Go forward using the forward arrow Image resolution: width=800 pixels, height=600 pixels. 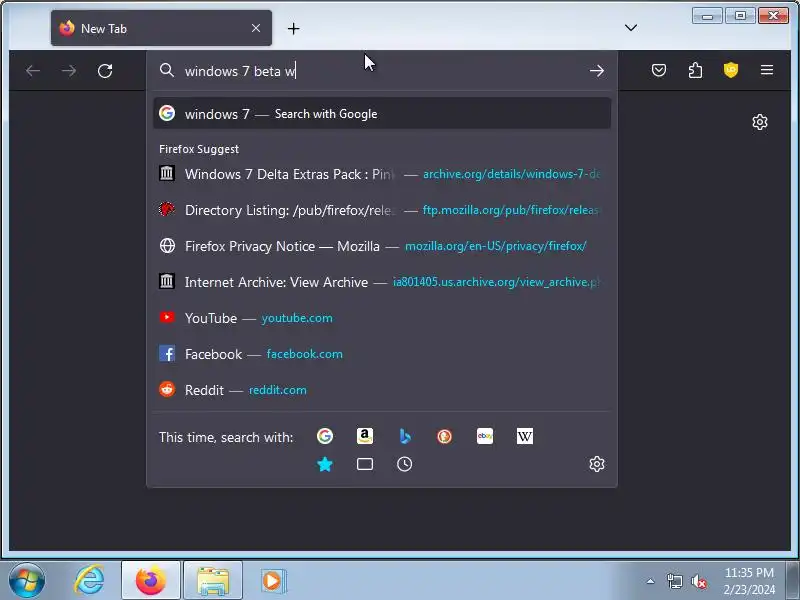pos(69,70)
